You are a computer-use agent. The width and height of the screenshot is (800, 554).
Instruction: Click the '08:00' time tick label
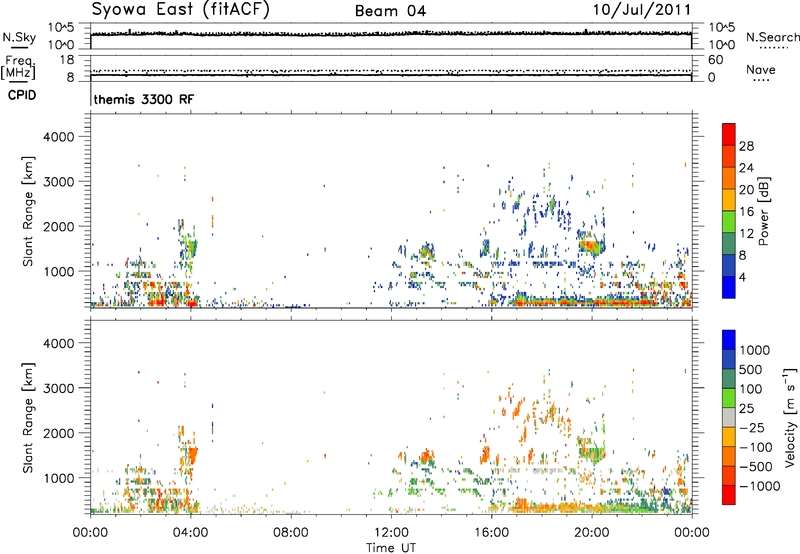(x=291, y=533)
